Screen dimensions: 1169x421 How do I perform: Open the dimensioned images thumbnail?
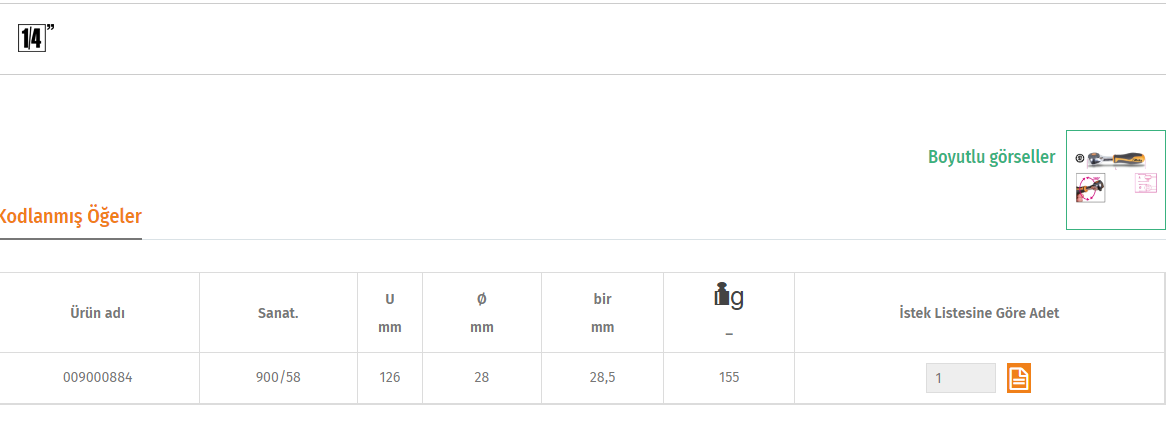(1115, 180)
